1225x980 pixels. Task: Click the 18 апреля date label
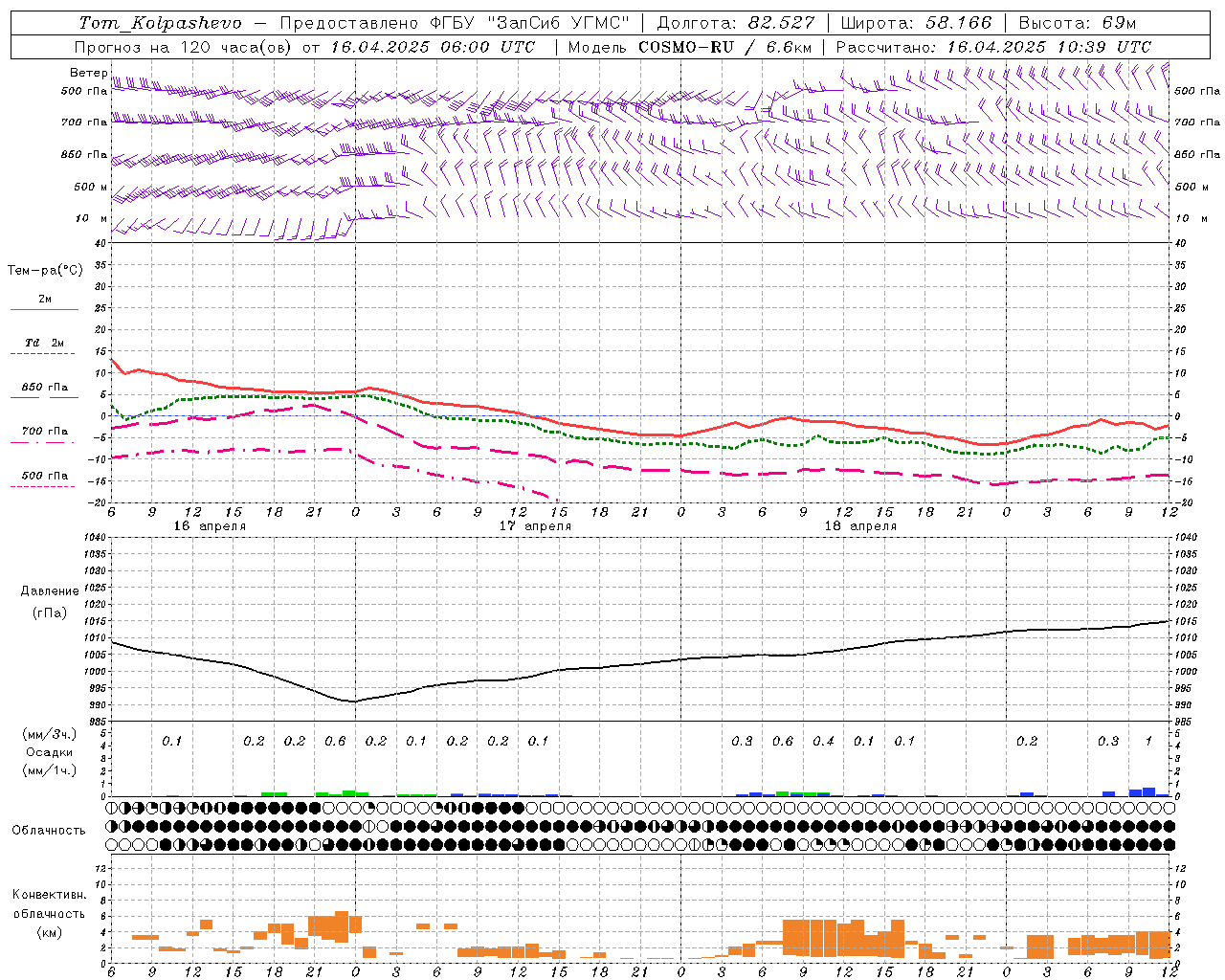point(860,526)
